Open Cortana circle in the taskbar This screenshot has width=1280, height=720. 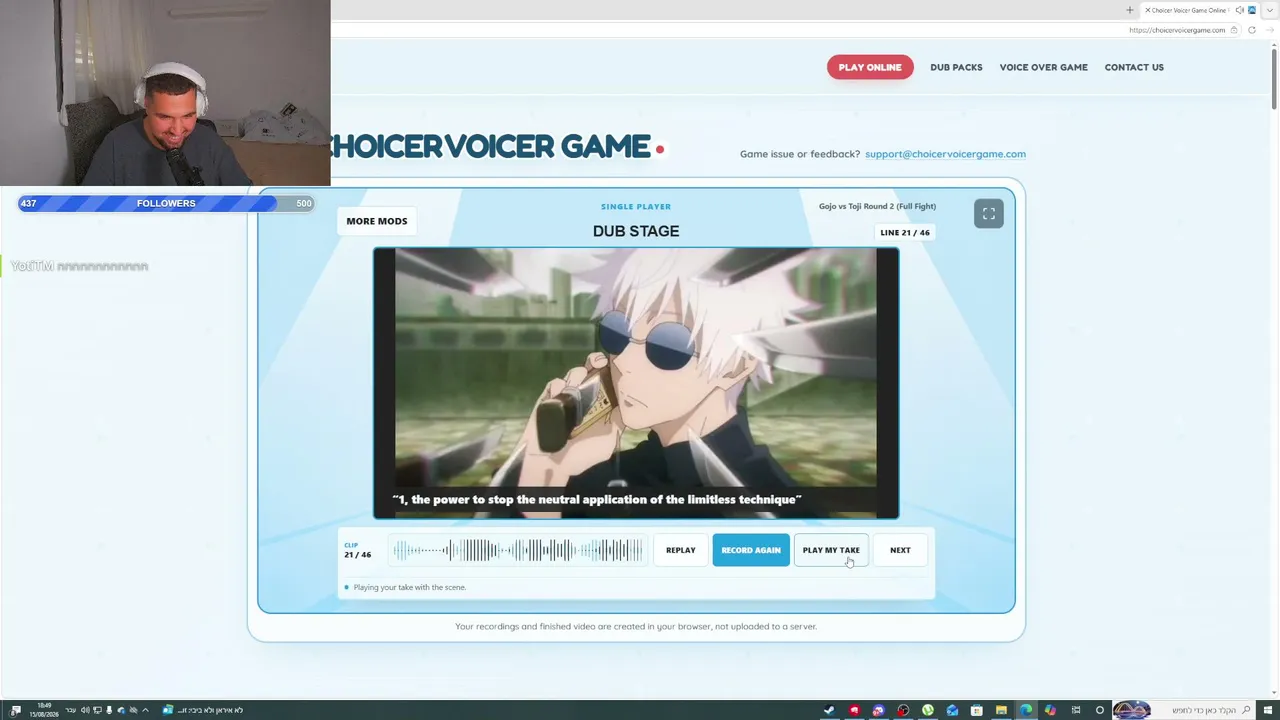(1100, 710)
